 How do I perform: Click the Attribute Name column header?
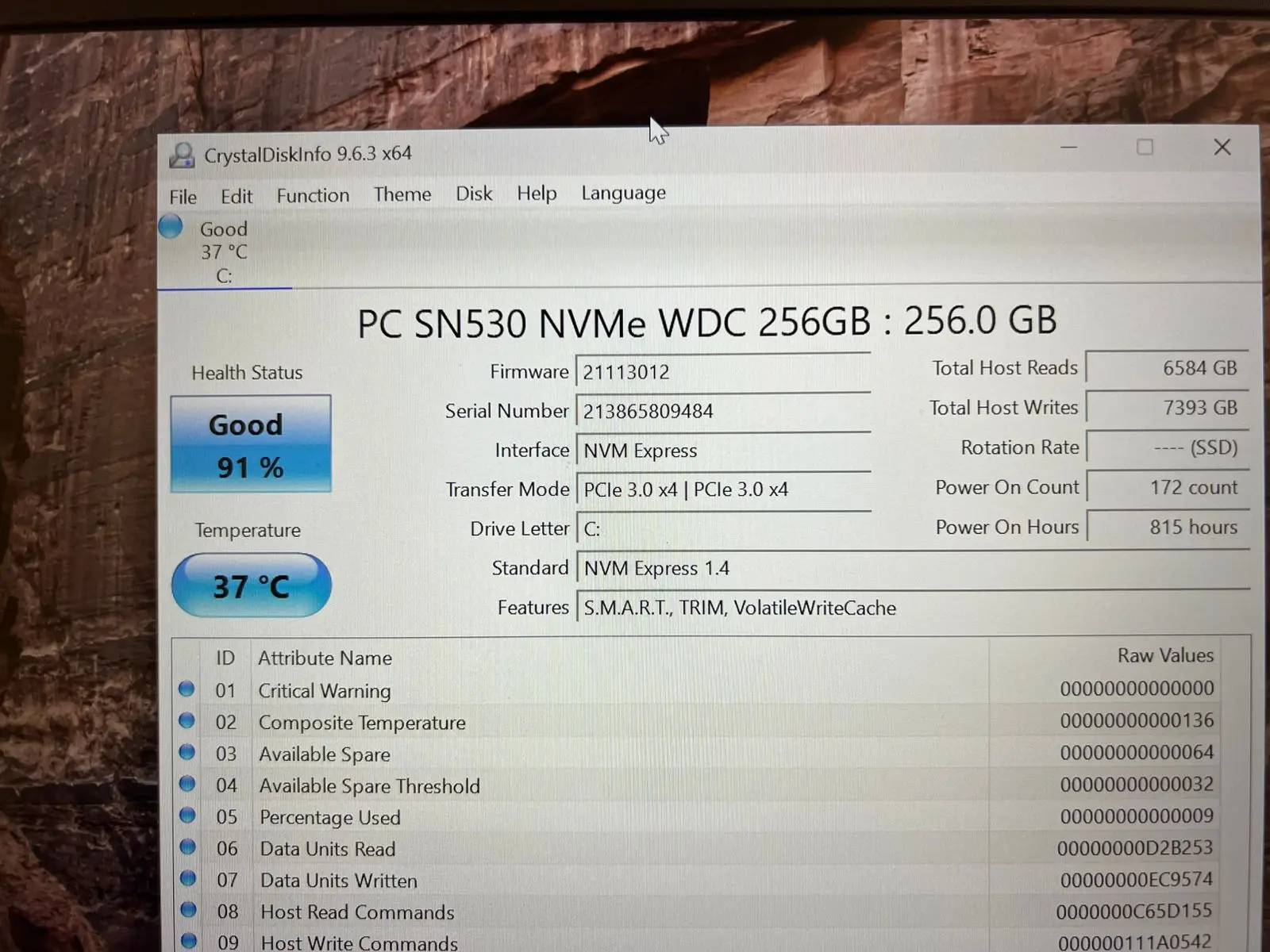[325, 658]
